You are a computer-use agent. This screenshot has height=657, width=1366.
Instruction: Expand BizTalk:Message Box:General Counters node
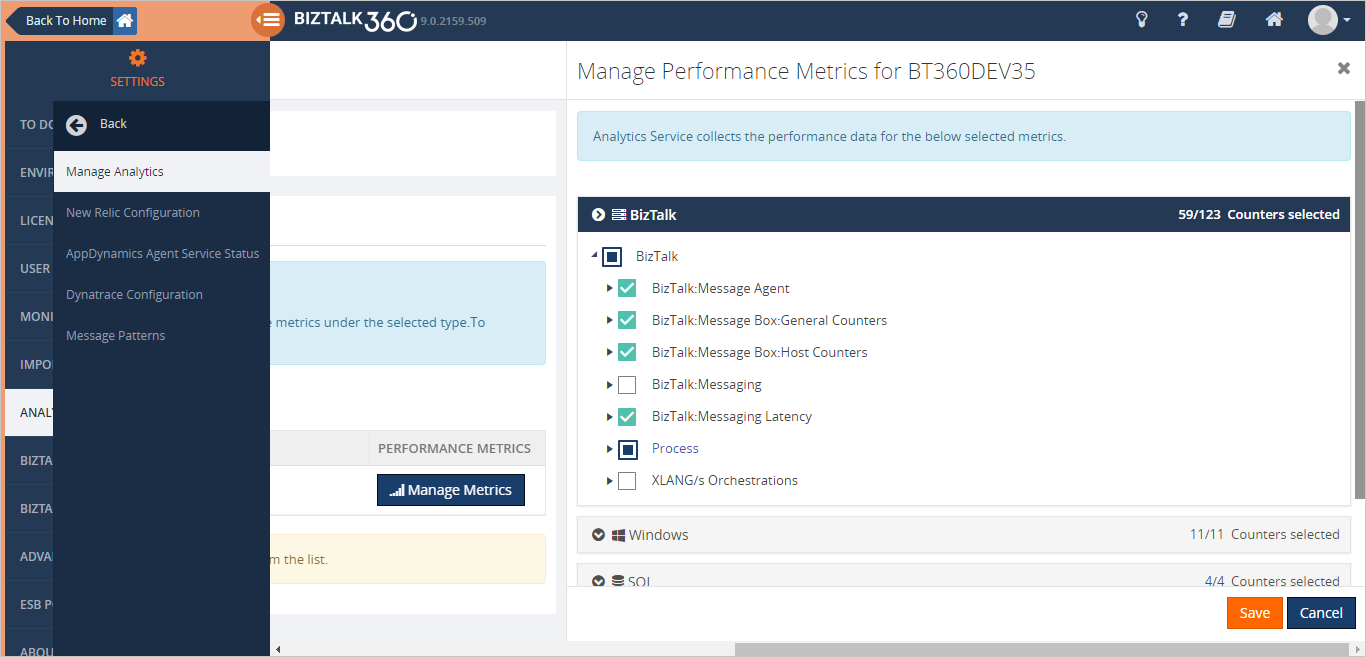click(610, 321)
